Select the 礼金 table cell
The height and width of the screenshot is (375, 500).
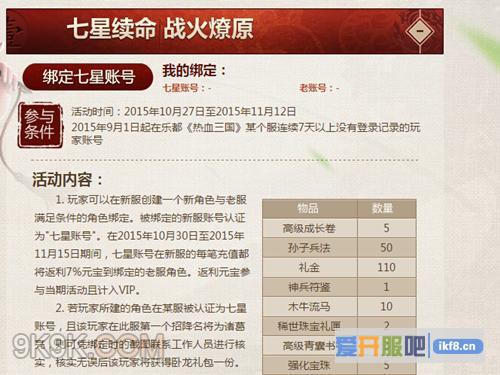[310, 267]
